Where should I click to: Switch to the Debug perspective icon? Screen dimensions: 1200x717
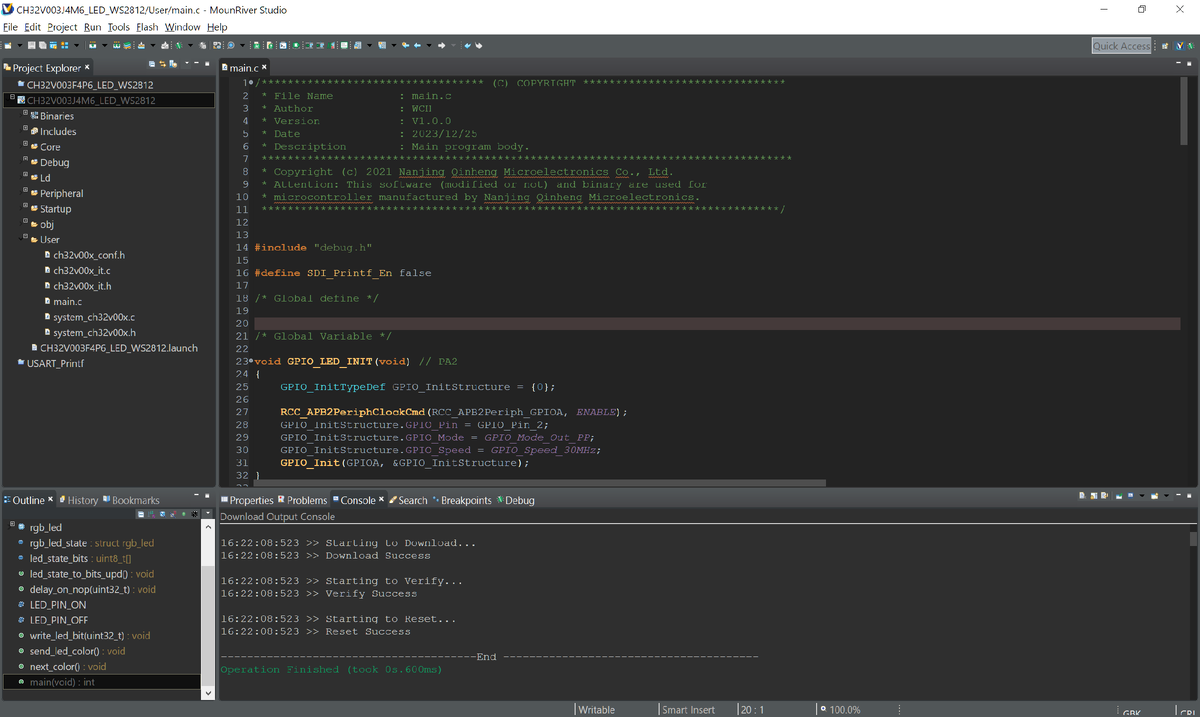(1190, 46)
